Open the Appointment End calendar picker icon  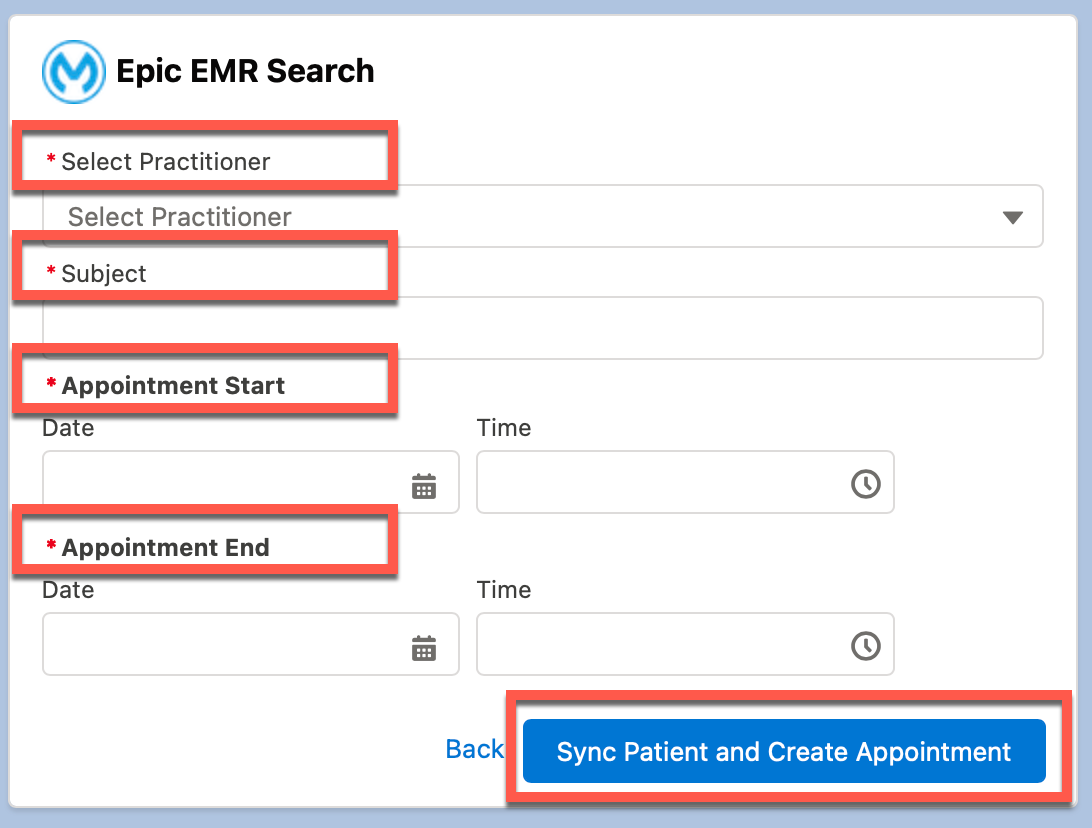coord(423,648)
